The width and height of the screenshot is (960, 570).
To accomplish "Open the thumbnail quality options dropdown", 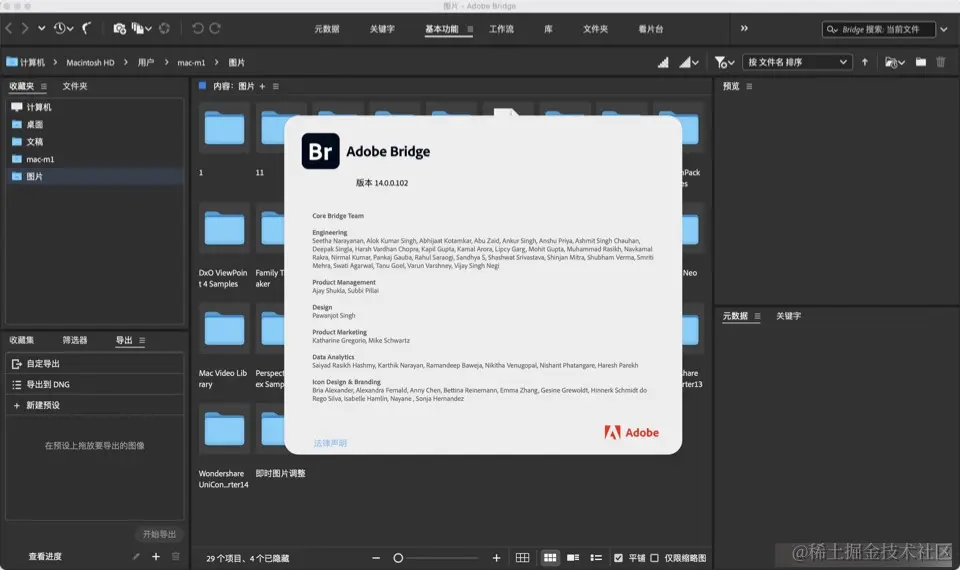I will point(689,62).
